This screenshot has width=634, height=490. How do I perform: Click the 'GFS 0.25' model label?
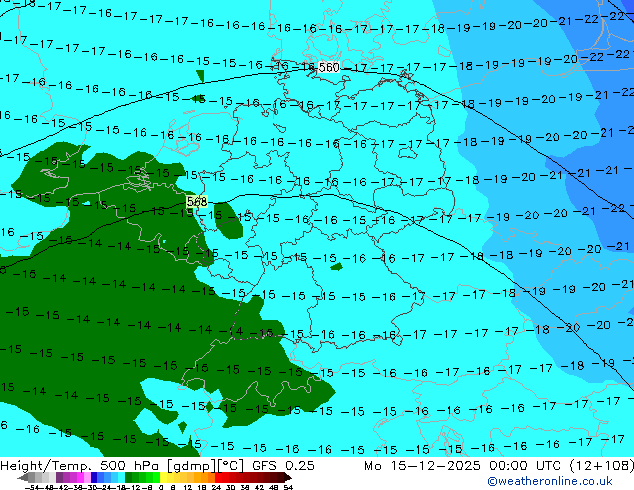pyautogui.click(x=283, y=465)
